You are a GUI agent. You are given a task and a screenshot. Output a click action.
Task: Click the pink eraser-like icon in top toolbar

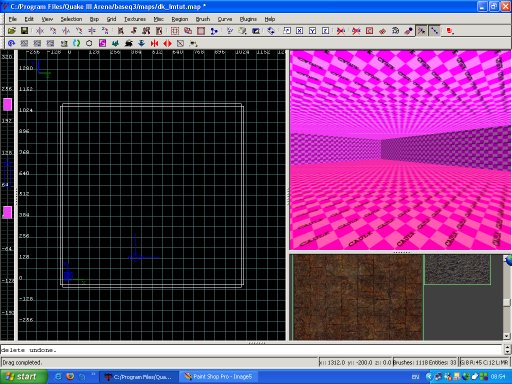[x=382, y=31]
